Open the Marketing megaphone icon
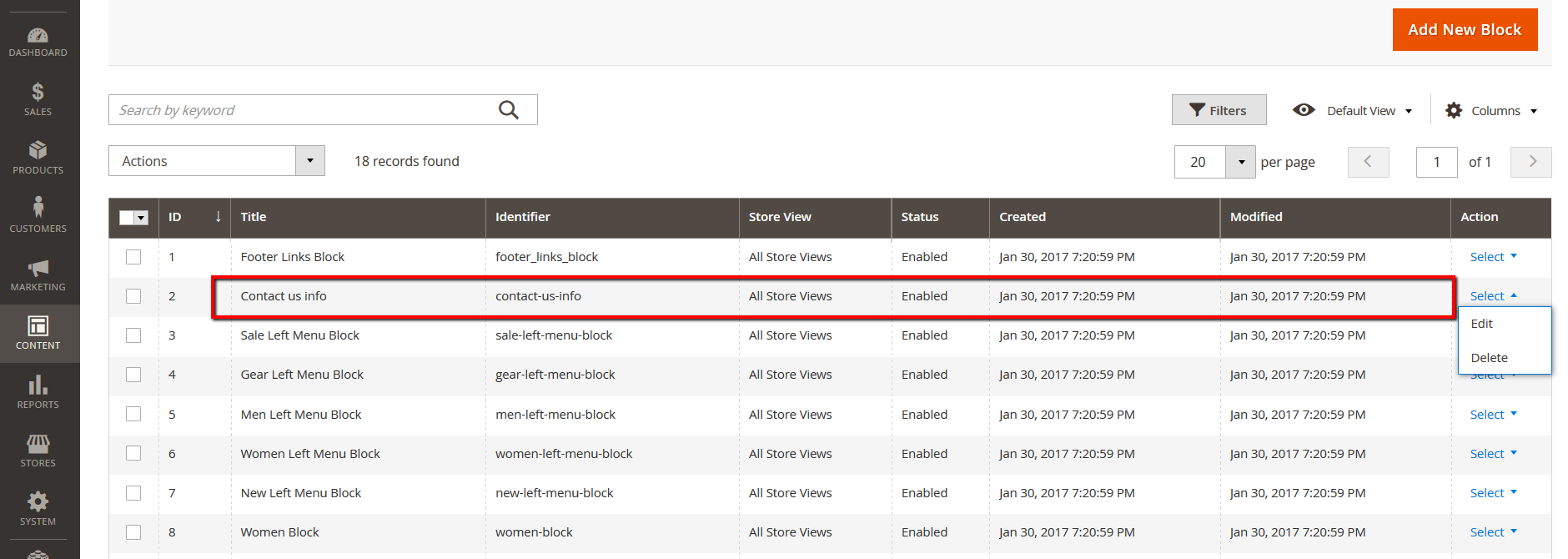The height and width of the screenshot is (559, 1568). tap(38, 268)
